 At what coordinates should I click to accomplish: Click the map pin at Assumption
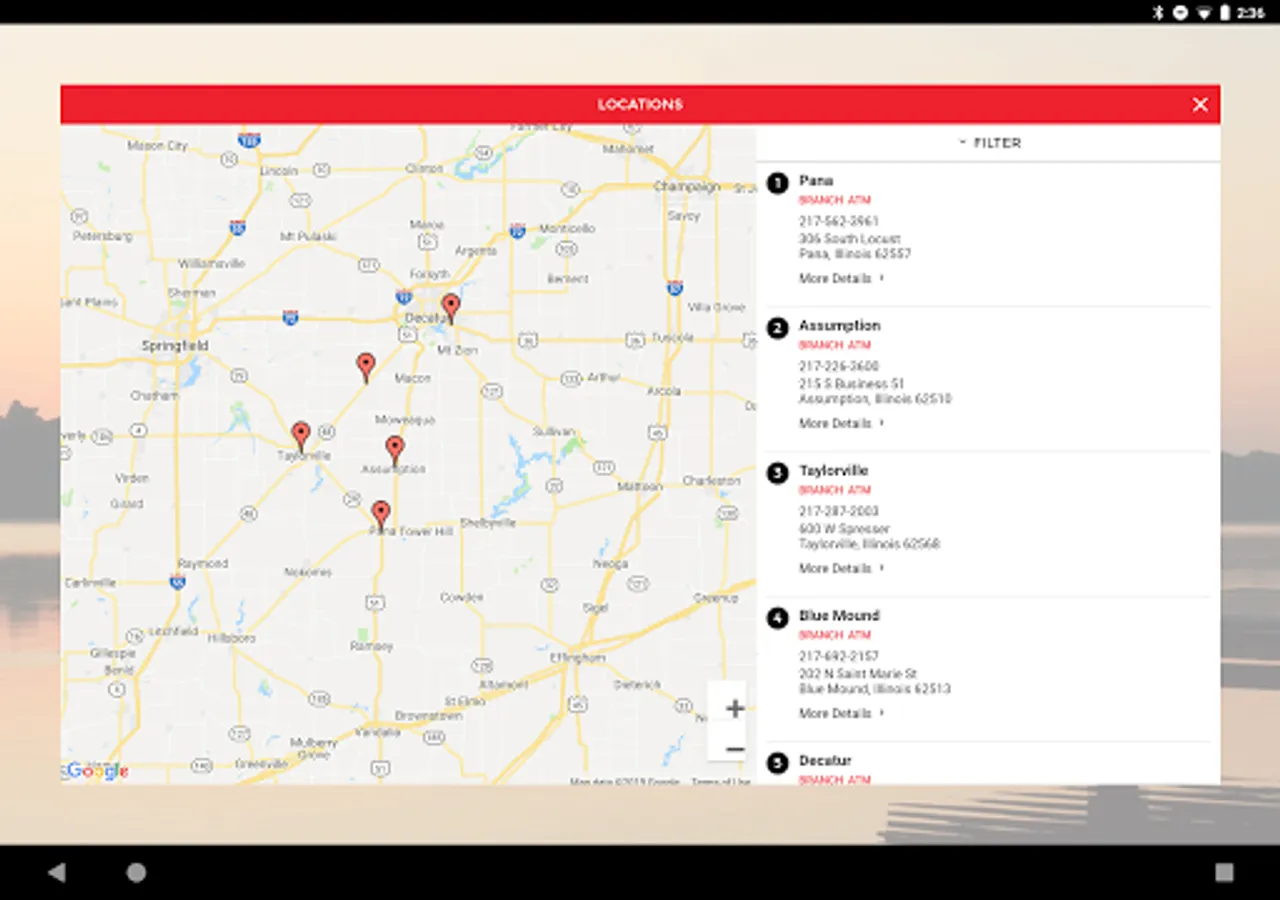coord(395,450)
